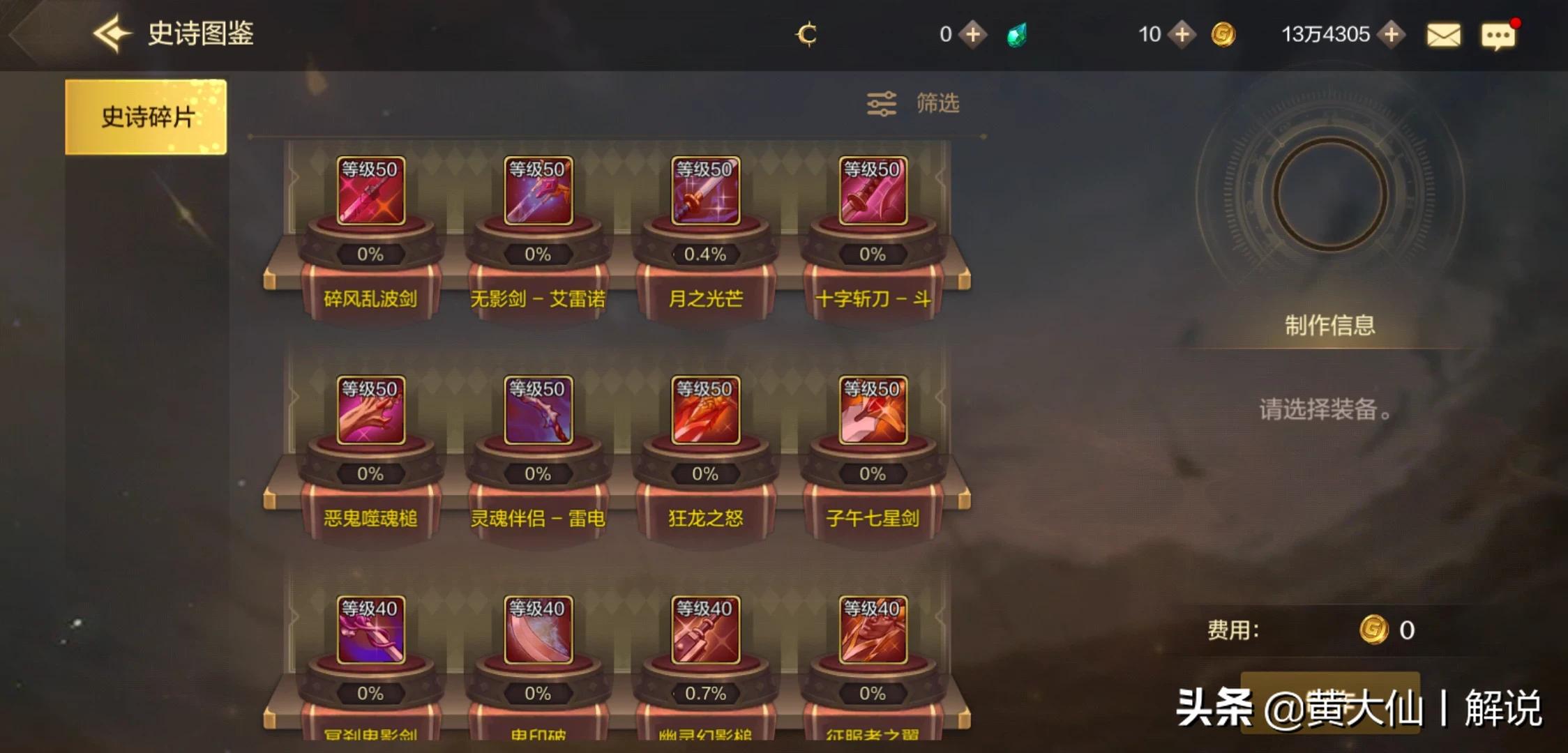Tap the 0.4% progress under 月之光芒
The image size is (1568, 753).
[705, 254]
